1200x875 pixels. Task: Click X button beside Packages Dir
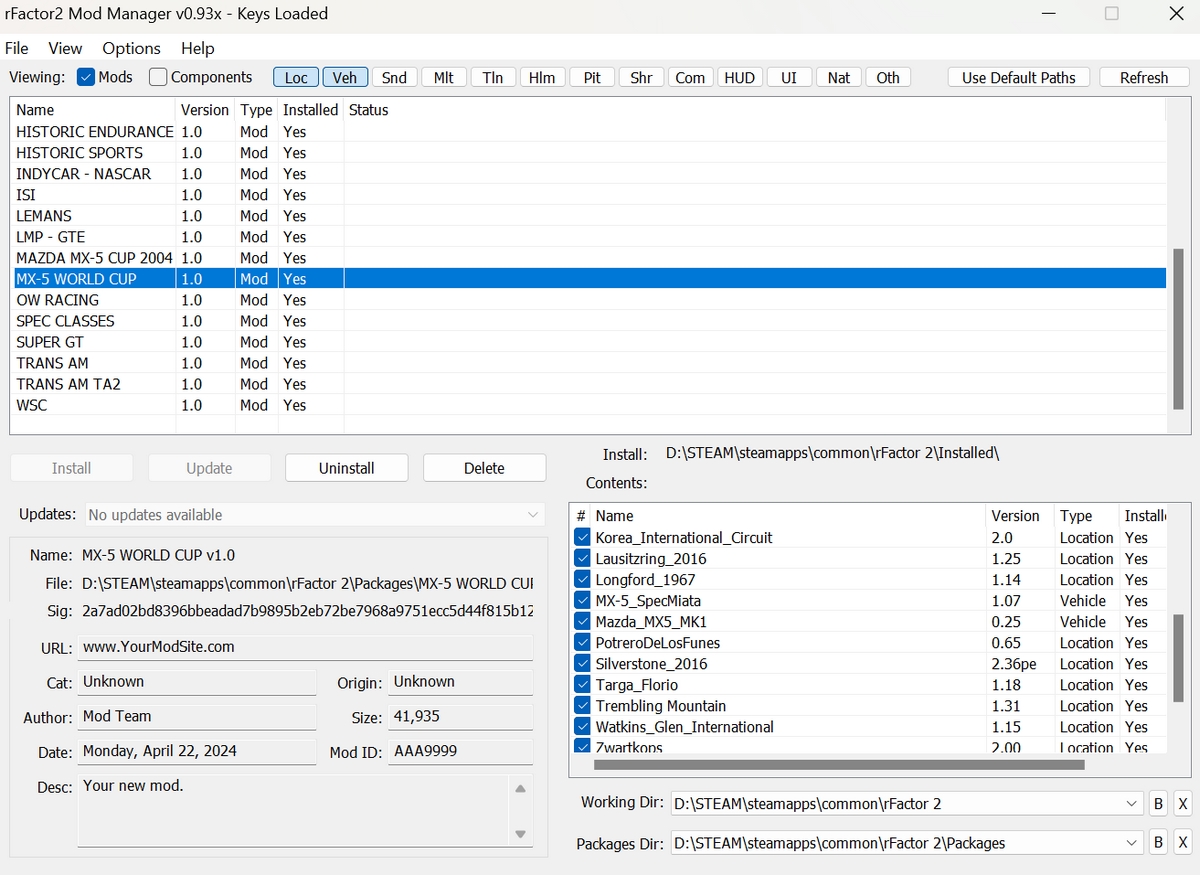(1182, 843)
